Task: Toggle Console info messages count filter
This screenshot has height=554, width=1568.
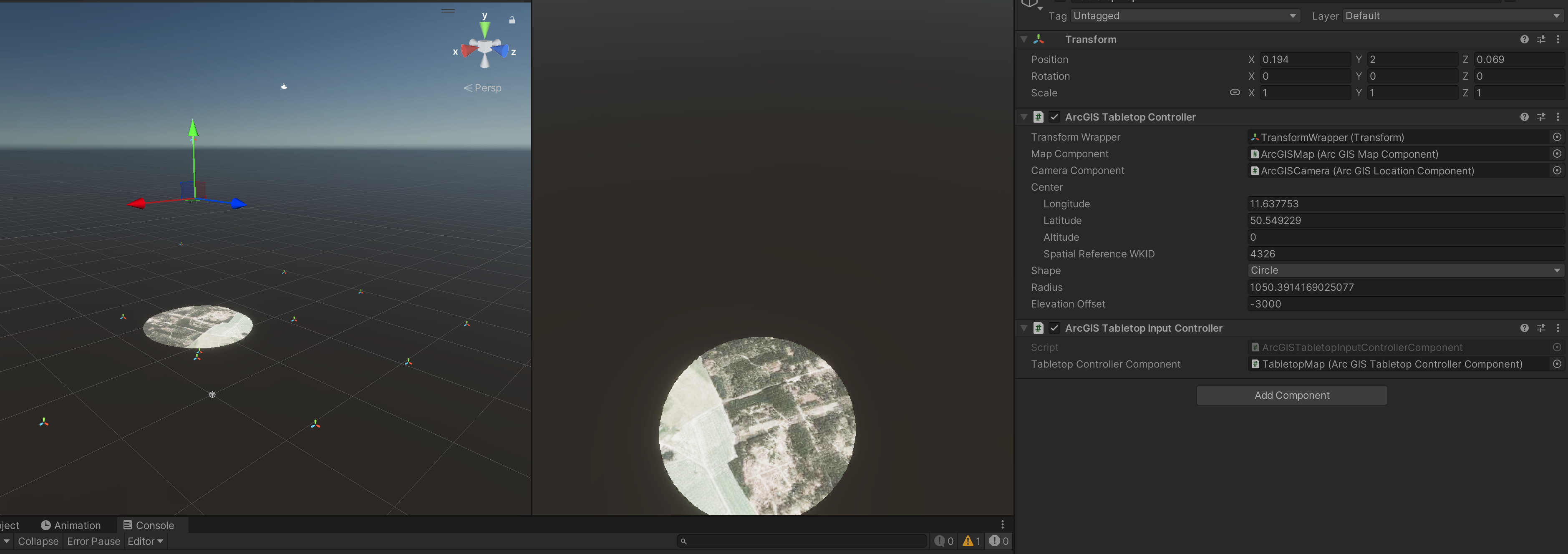Action: click(944, 541)
